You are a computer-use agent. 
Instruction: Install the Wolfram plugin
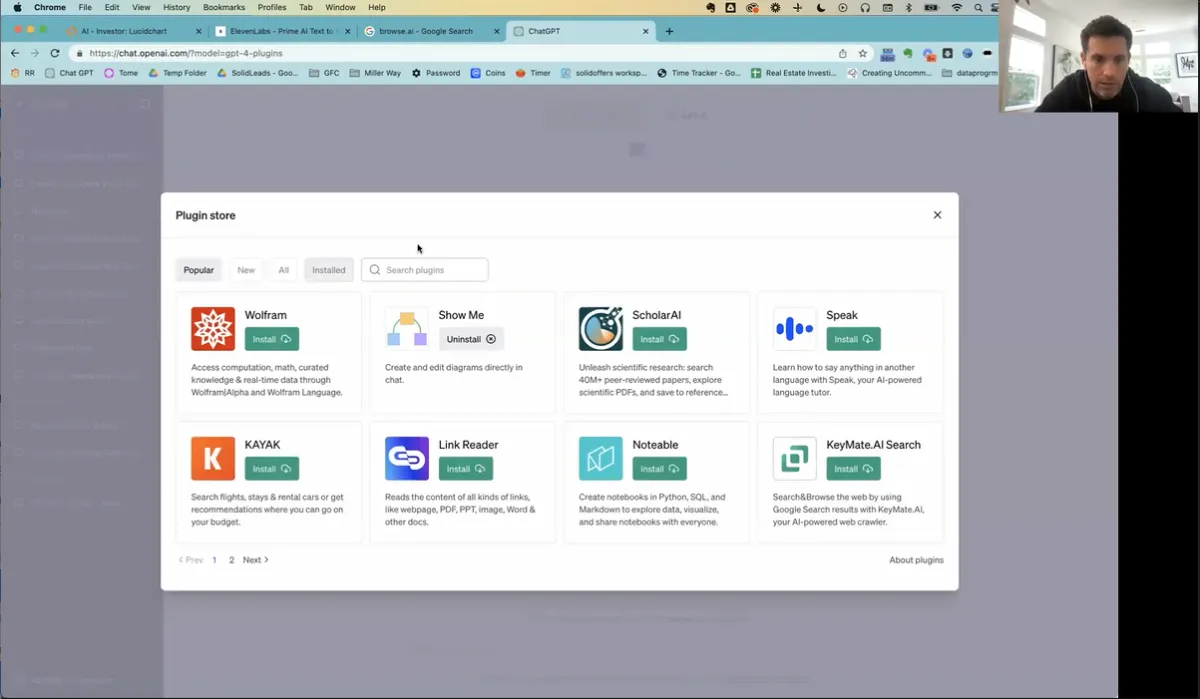[x=272, y=339]
